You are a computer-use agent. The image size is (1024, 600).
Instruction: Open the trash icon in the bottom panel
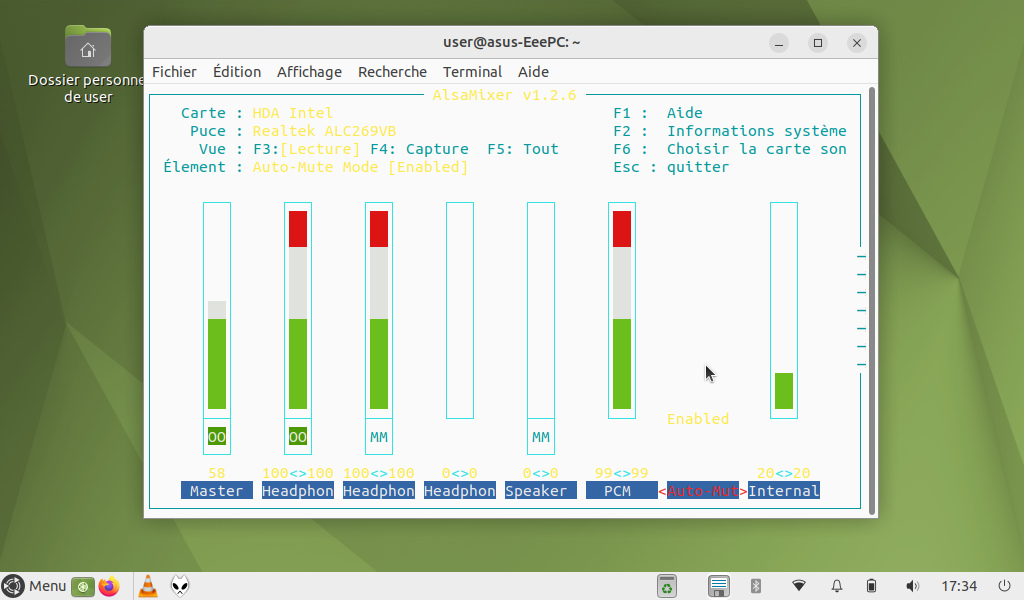pos(666,586)
